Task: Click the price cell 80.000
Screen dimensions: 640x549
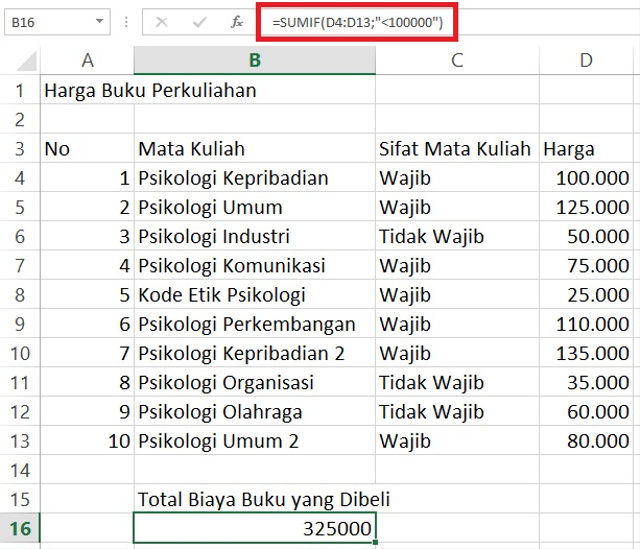Action: (586, 441)
